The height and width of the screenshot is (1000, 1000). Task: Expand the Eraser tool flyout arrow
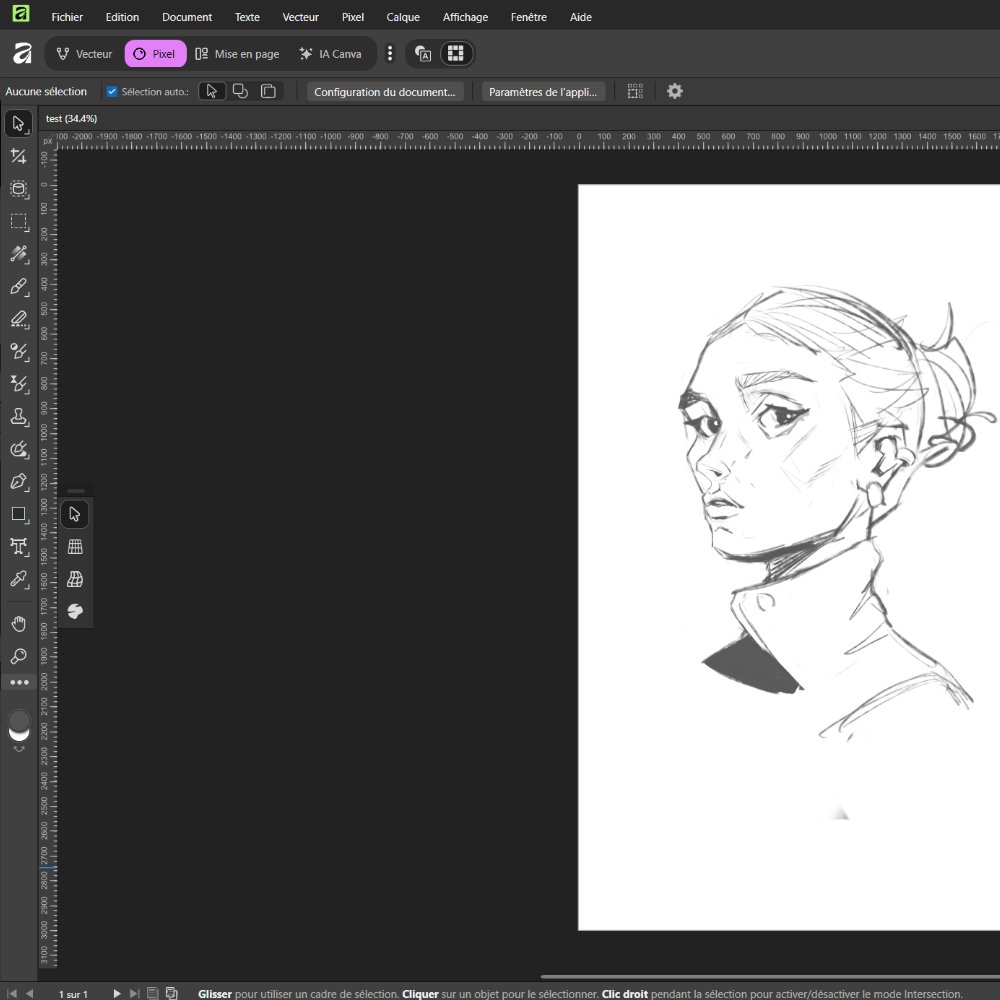26,328
